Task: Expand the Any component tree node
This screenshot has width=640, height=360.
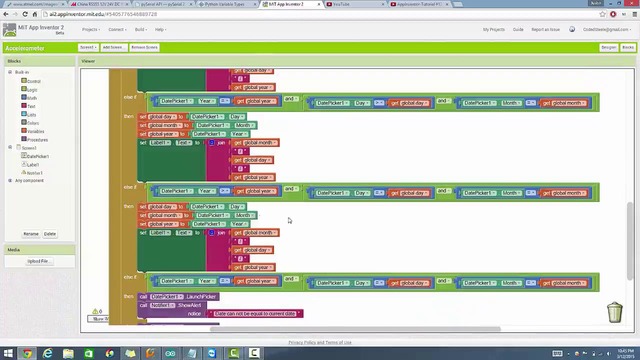Action: 10,180
